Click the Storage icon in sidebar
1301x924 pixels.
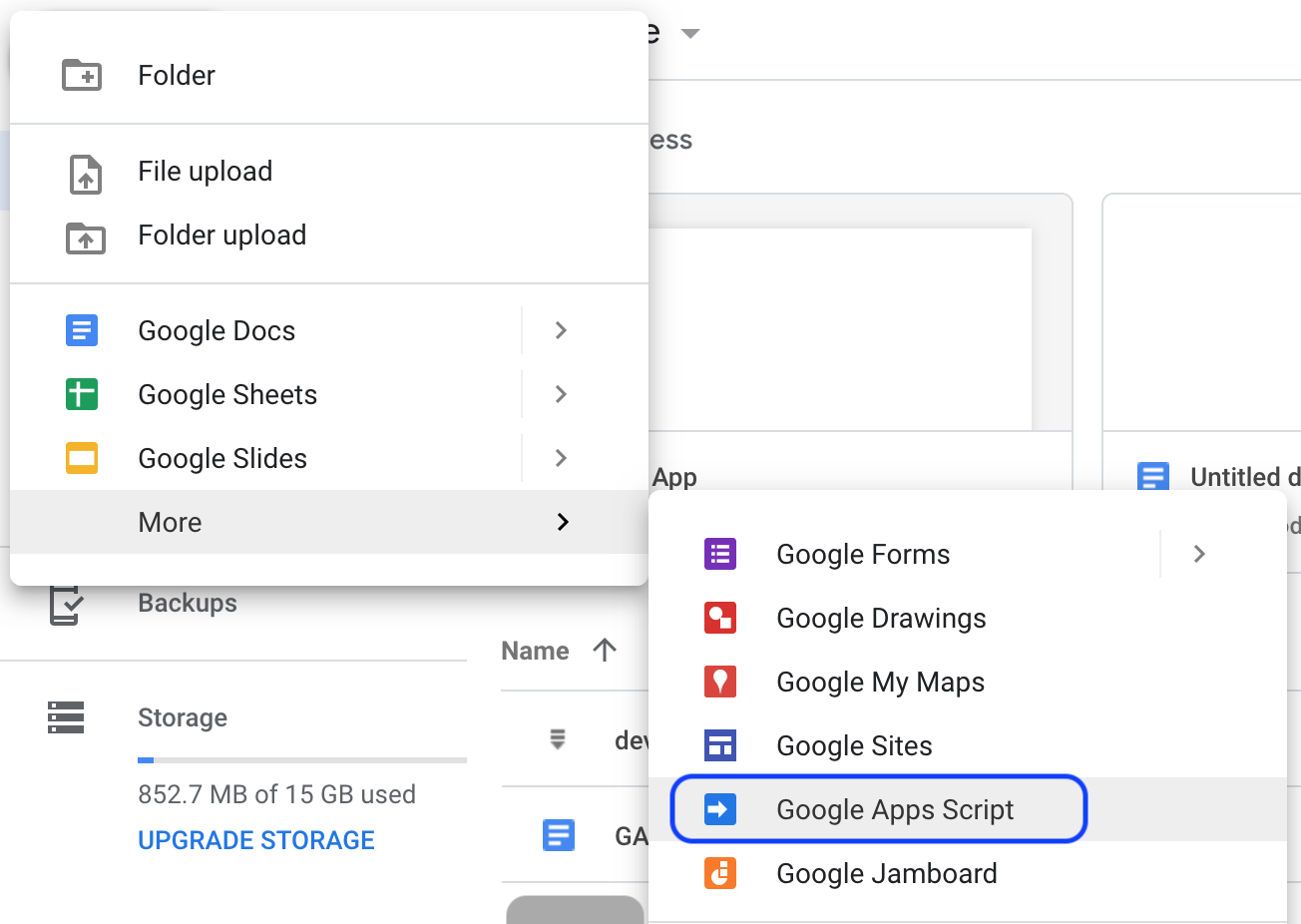(66, 717)
